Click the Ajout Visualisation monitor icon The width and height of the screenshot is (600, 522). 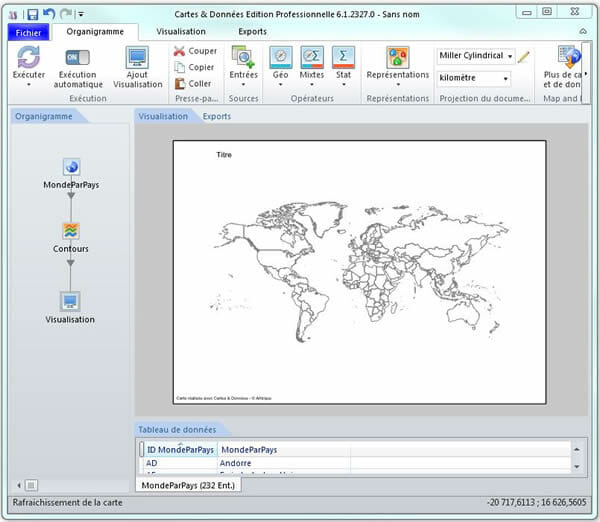(x=137, y=58)
